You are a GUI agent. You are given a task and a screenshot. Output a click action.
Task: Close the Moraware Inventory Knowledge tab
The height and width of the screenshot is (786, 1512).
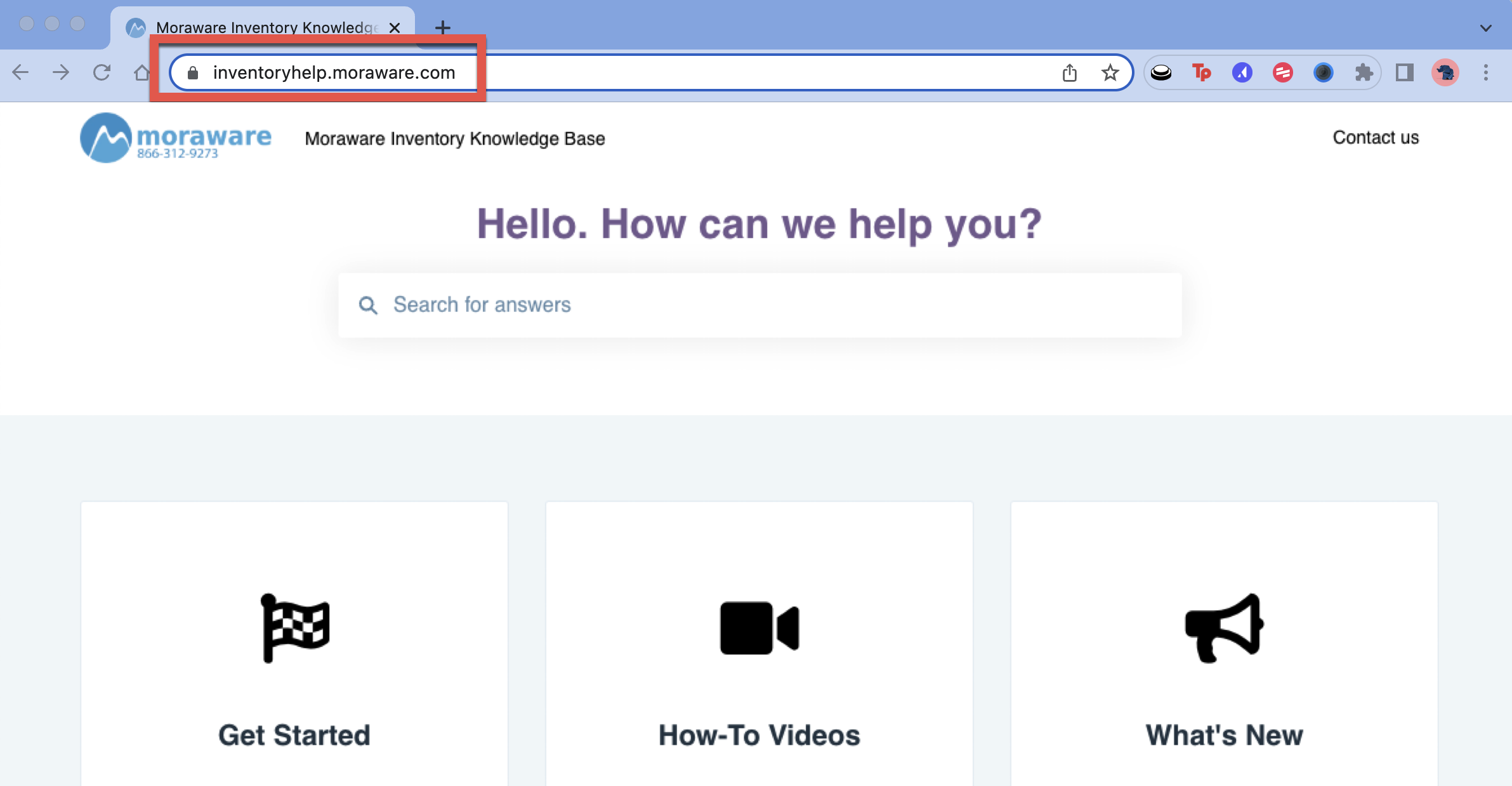point(395,28)
